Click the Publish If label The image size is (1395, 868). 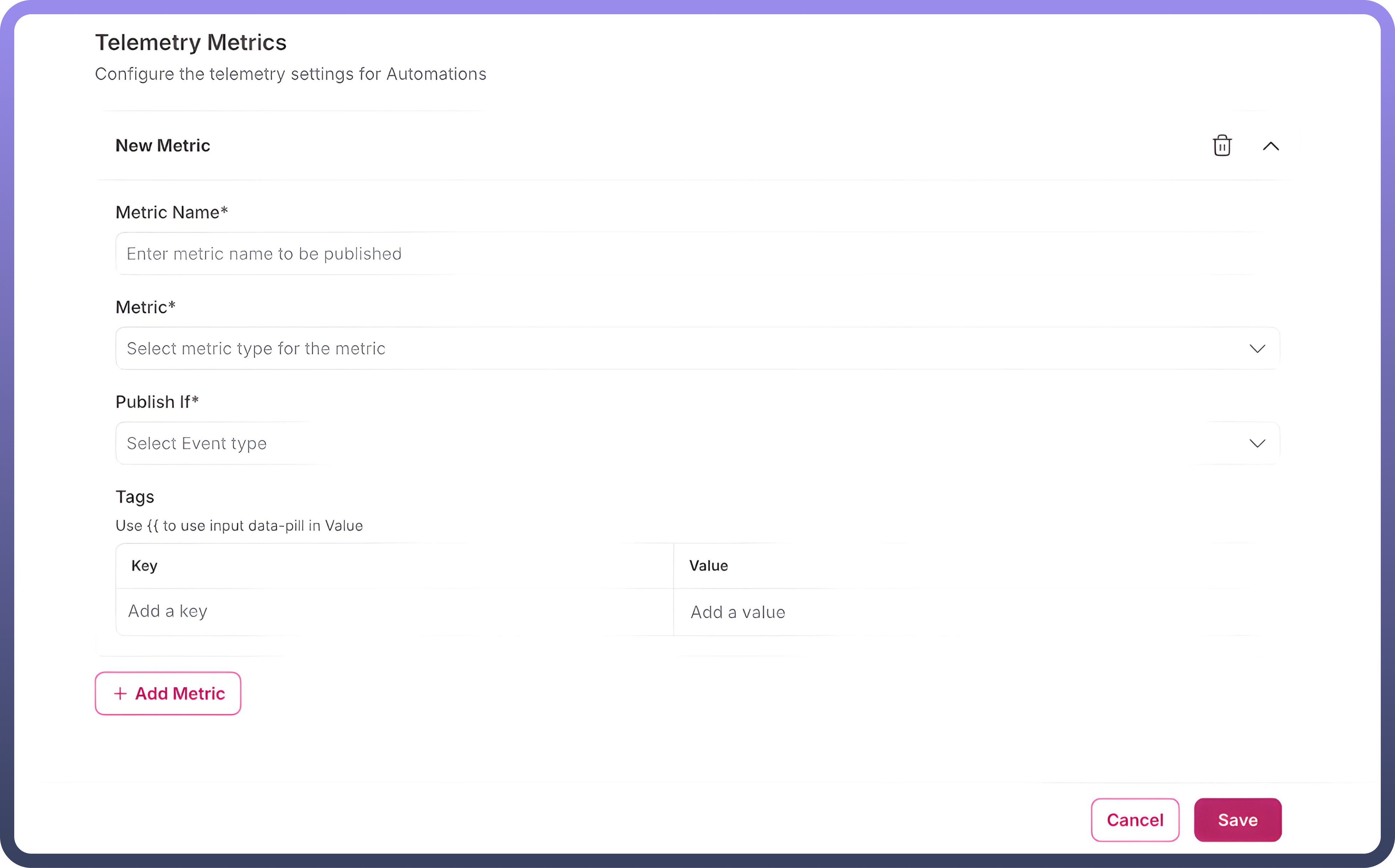point(157,402)
